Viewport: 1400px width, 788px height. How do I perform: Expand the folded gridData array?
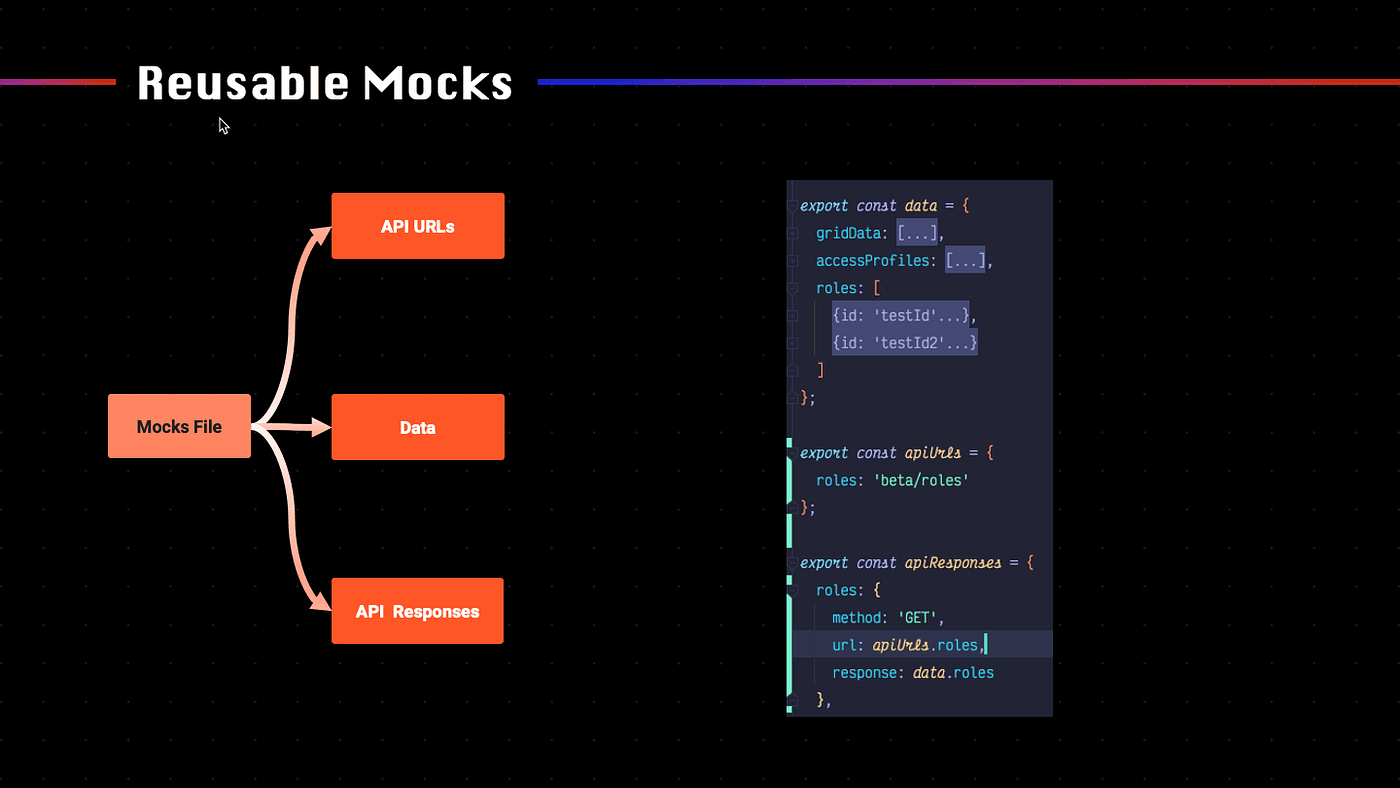916,233
